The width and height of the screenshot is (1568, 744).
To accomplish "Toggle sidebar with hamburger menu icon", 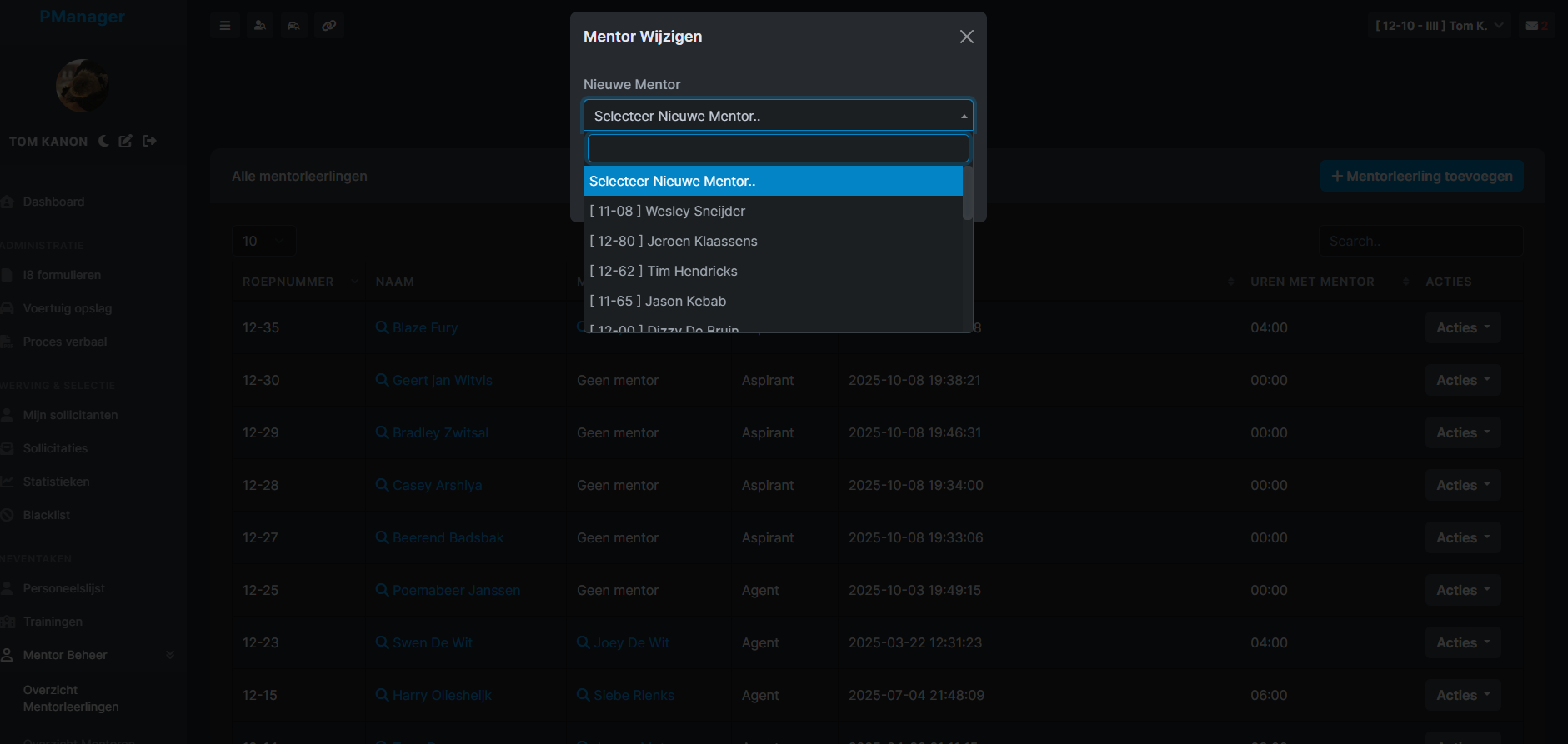I will [225, 26].
